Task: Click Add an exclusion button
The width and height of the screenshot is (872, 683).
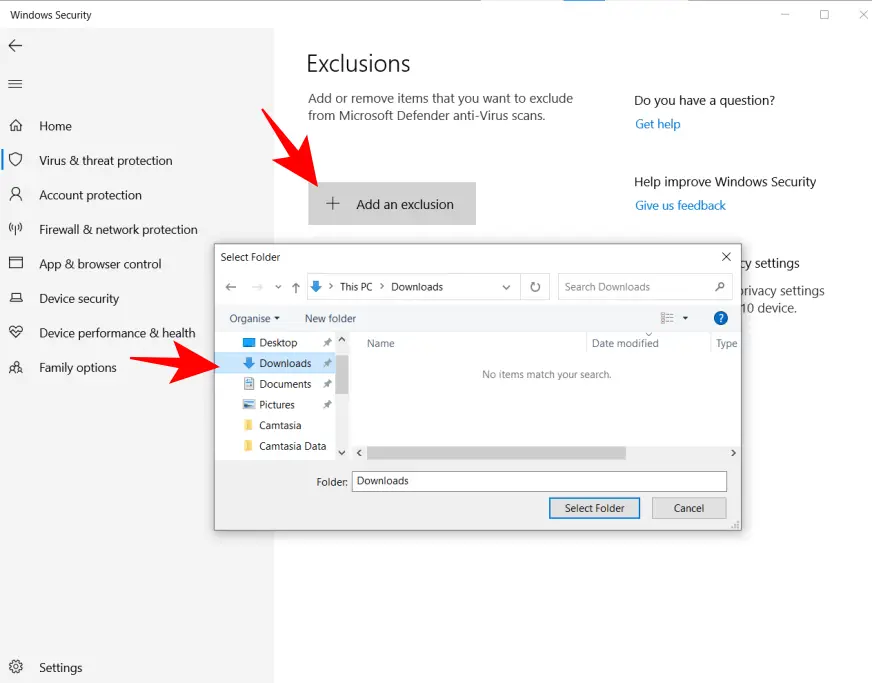Action: pos(392,204)
